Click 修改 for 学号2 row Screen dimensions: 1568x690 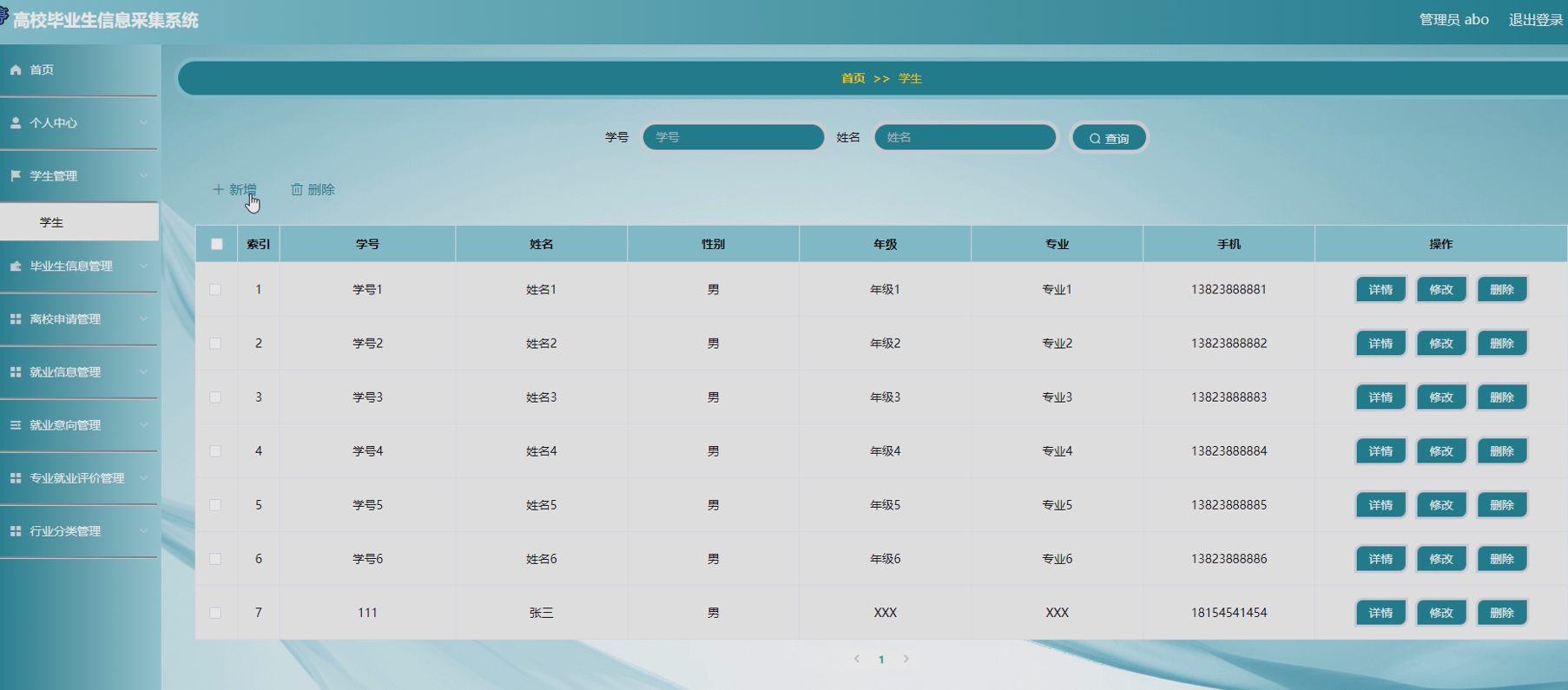coord(1441,343)
